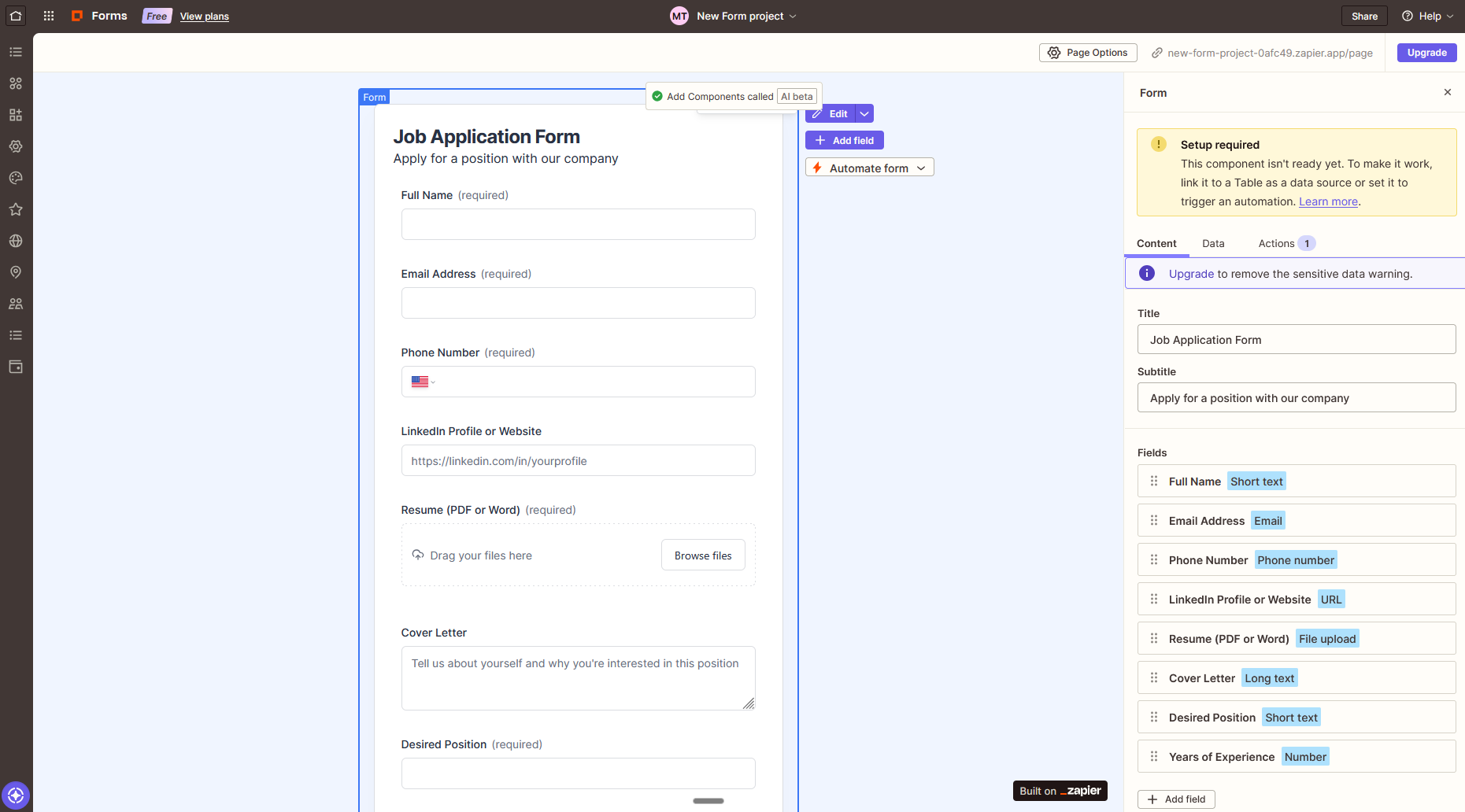
Task: Select the palette/theme icon in the sidebar
Action: (16, 178)
